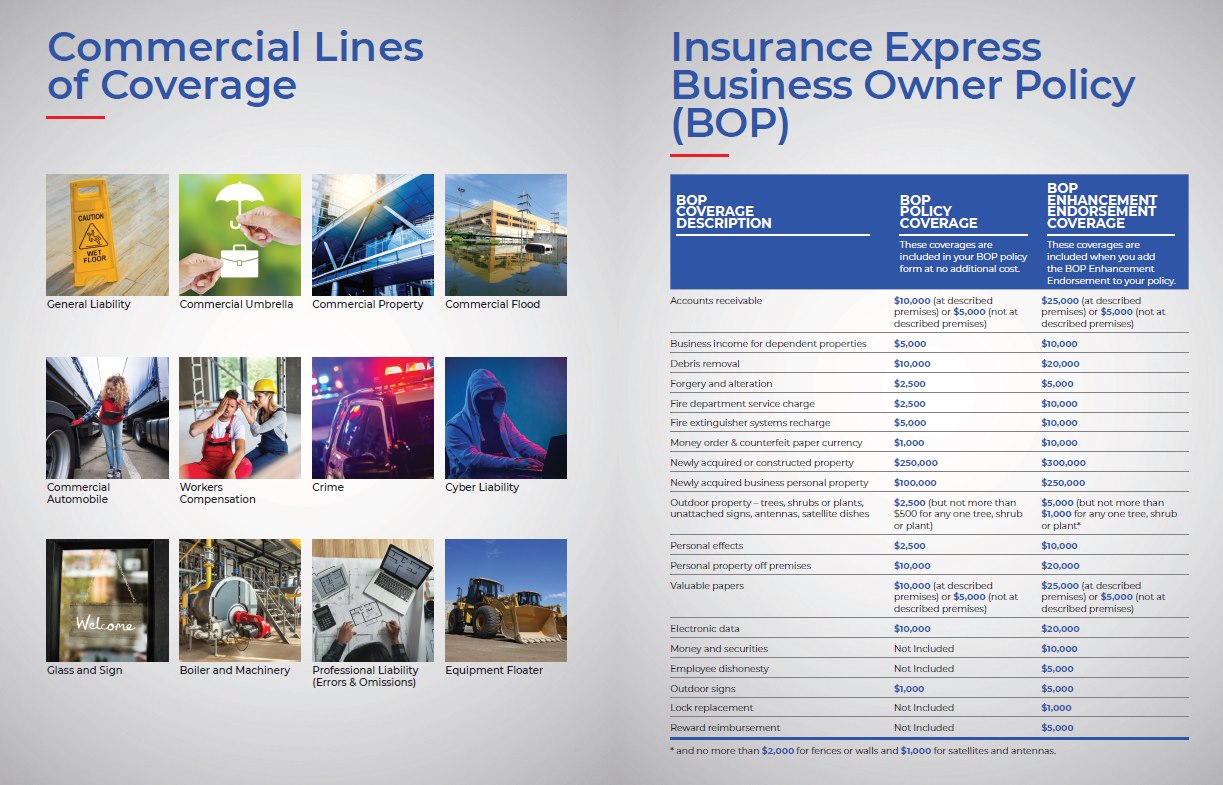
Task: Click the 'Lock replacement' row label
Action: click(x=712, y=708)
